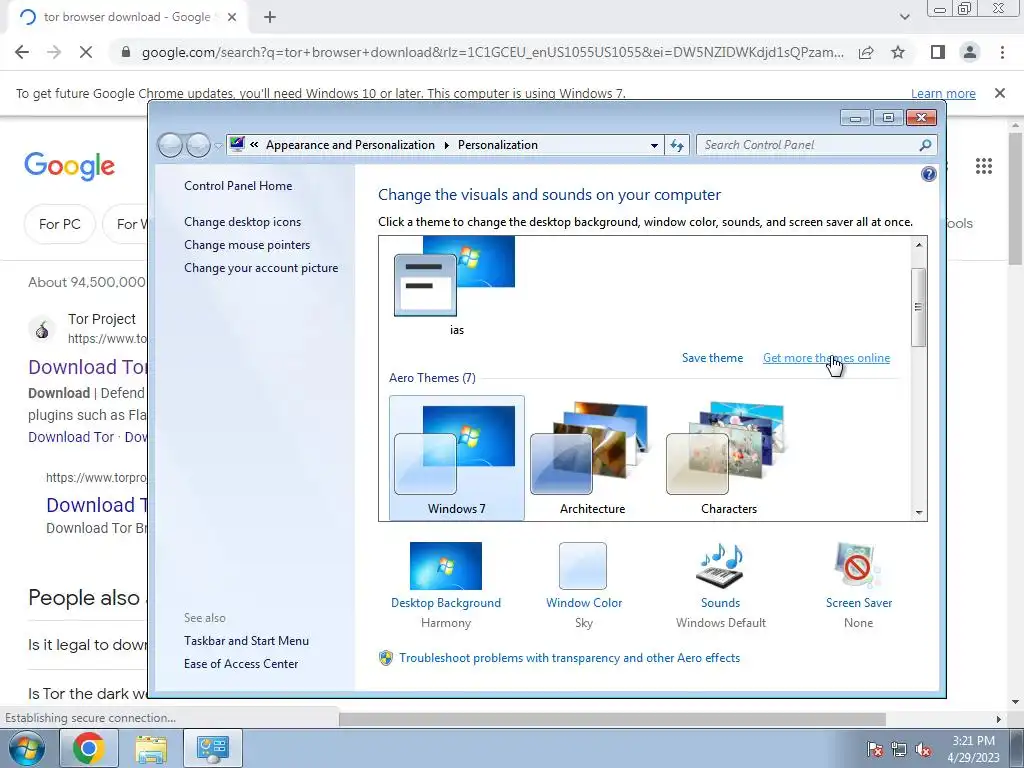The height and width of the screenshot is (768, 1024).
Task: Click Change your account picture link
Action: (261, 268)
